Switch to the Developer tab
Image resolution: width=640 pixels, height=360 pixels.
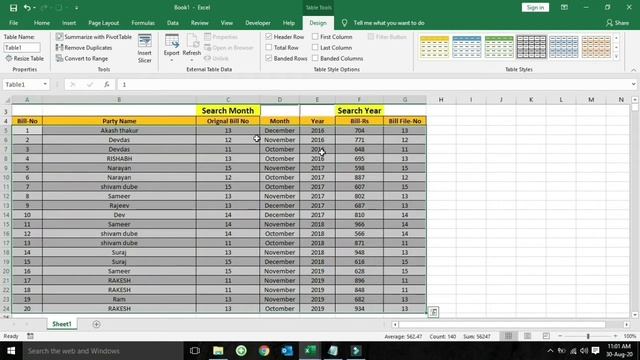point(258,23)
